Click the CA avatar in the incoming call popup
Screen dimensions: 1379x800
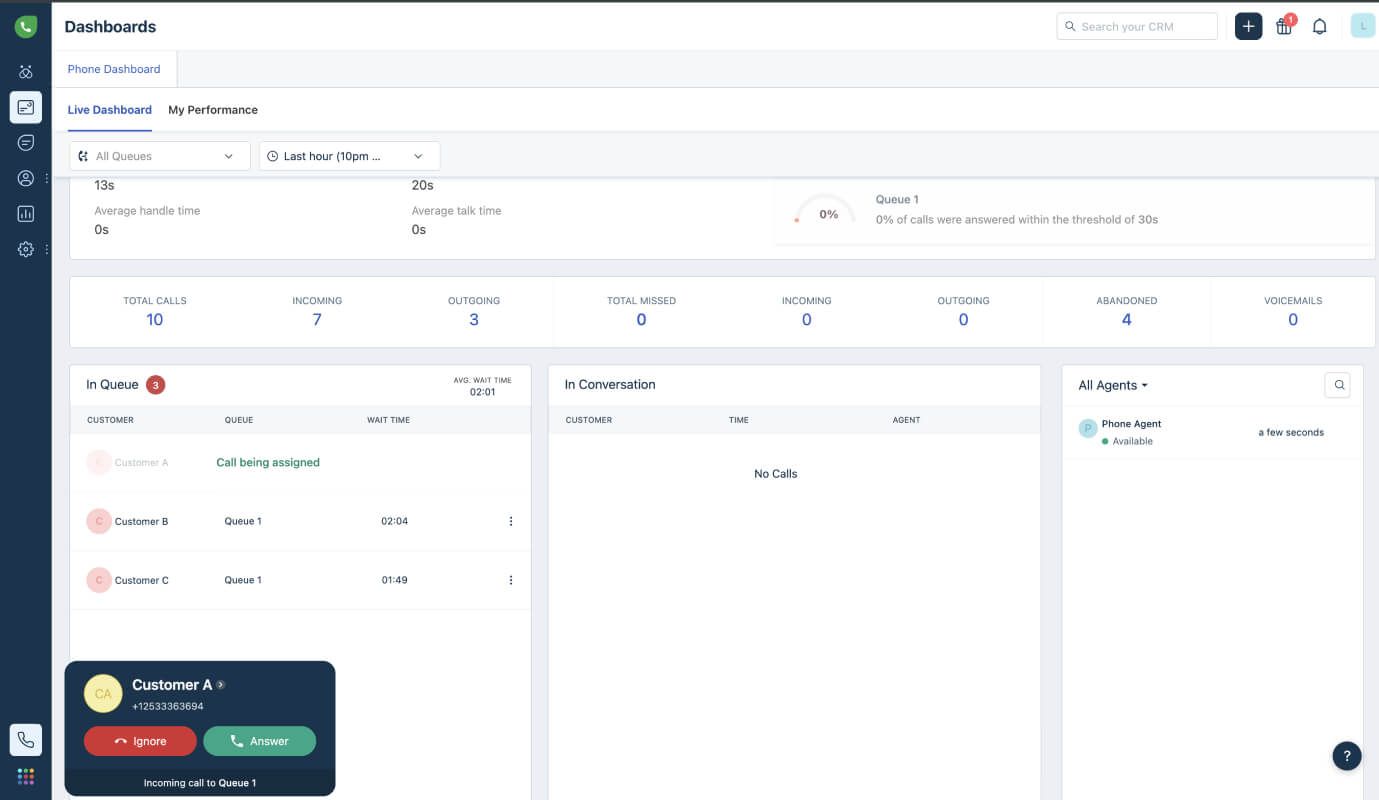pyautogui.click(x=103, y=694)
